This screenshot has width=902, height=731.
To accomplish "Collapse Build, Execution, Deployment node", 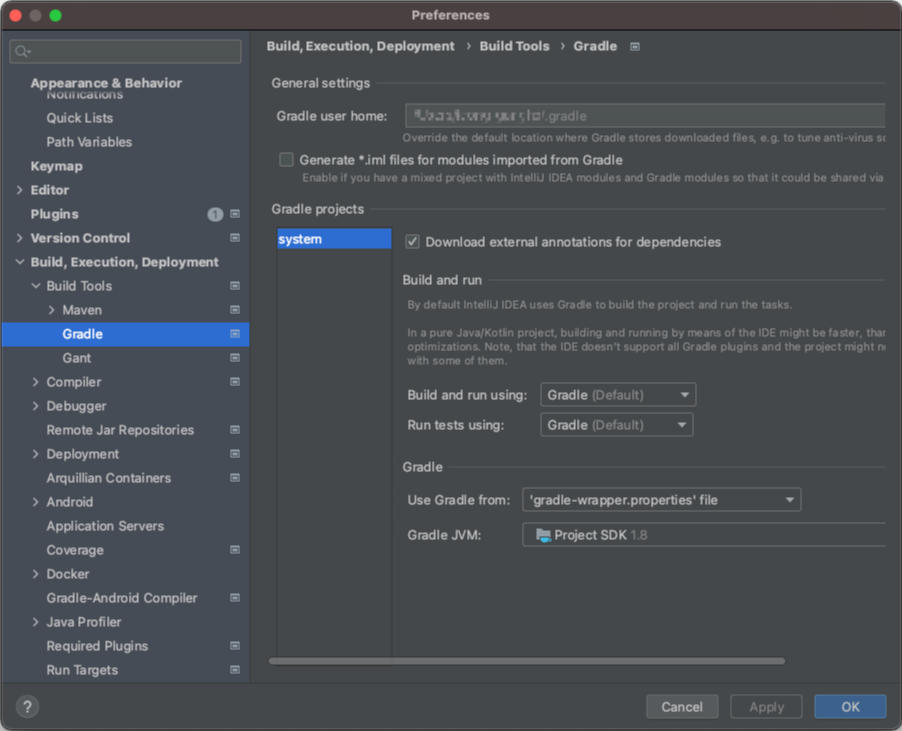I will (20, 262).
